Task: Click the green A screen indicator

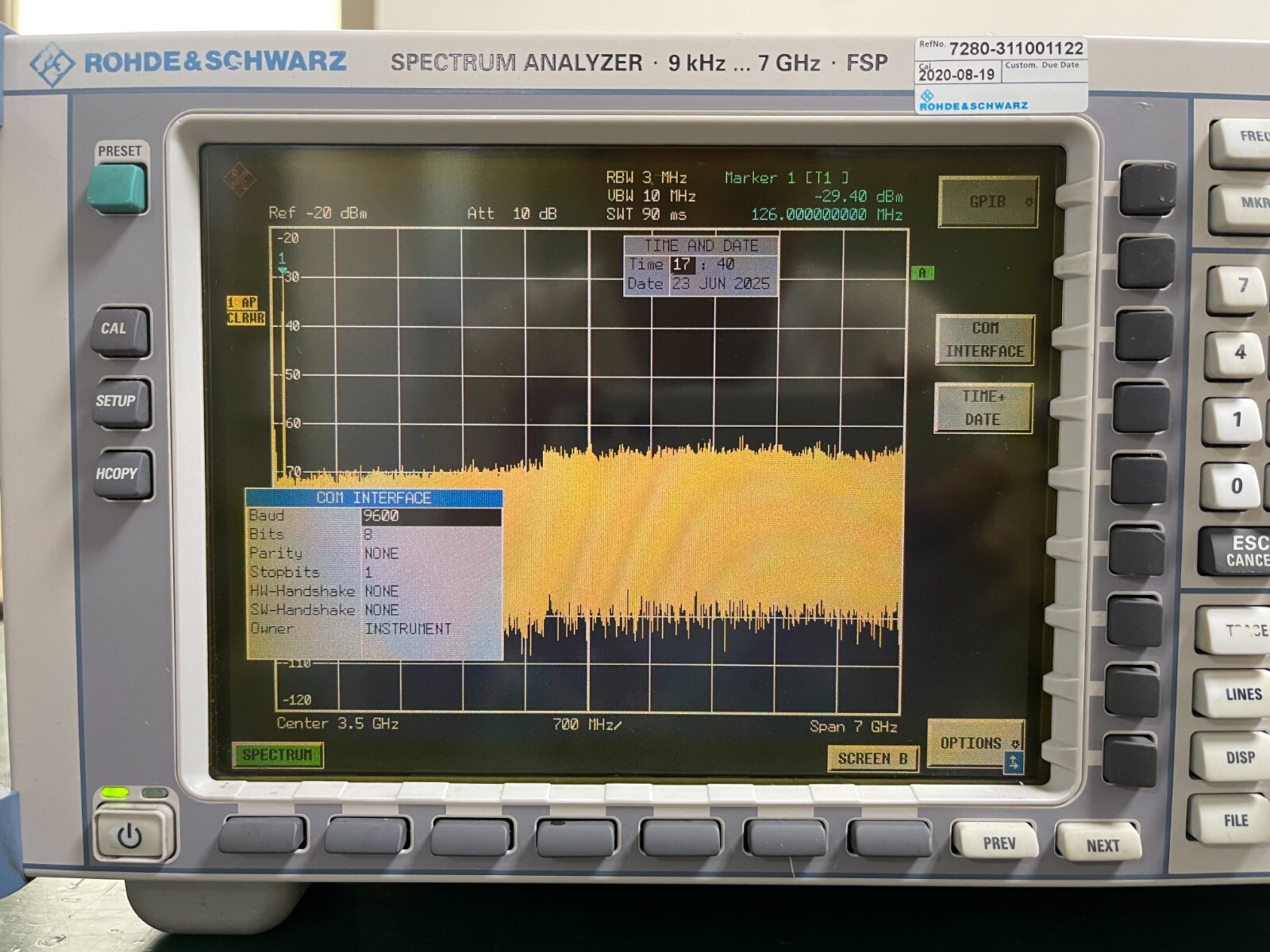Action: (x=922, y=273)
